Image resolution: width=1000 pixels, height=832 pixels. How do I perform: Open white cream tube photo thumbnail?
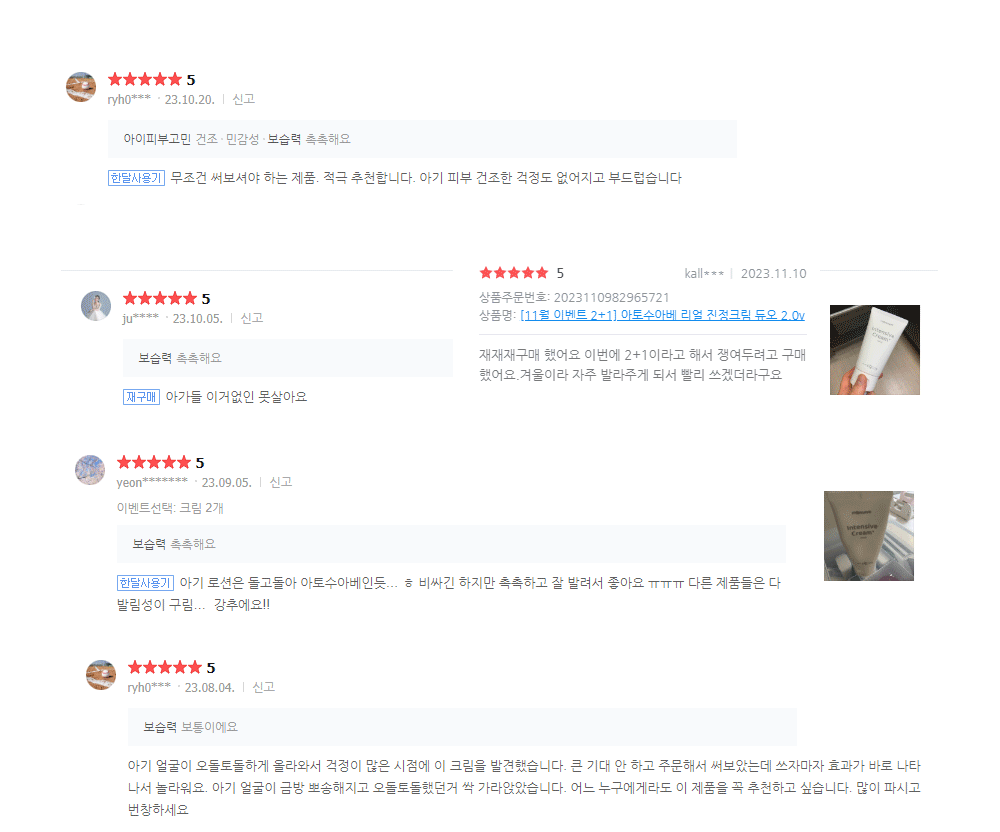coord(874,349)
